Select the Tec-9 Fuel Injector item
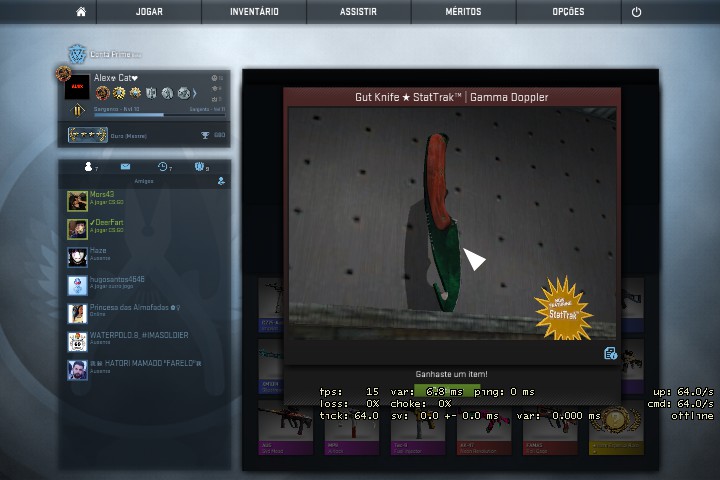The width and height of the screenshot is (720, 480). click(x=418, y=429)
